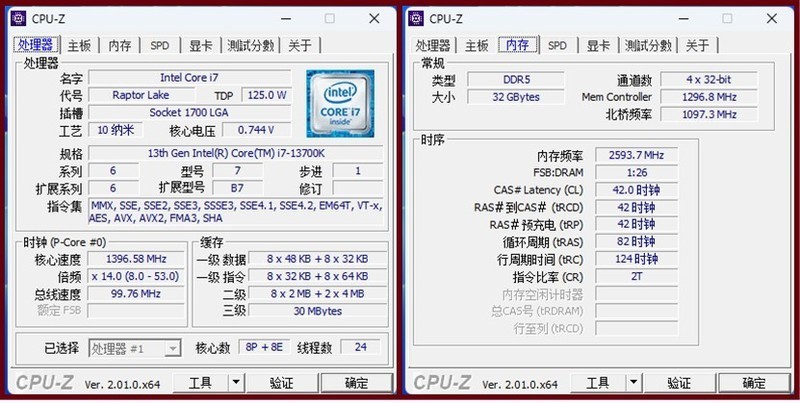Close the left CPU-Z window
Image resolution: width=800 pixels, height=403 pixels.
tap(374, 19)
